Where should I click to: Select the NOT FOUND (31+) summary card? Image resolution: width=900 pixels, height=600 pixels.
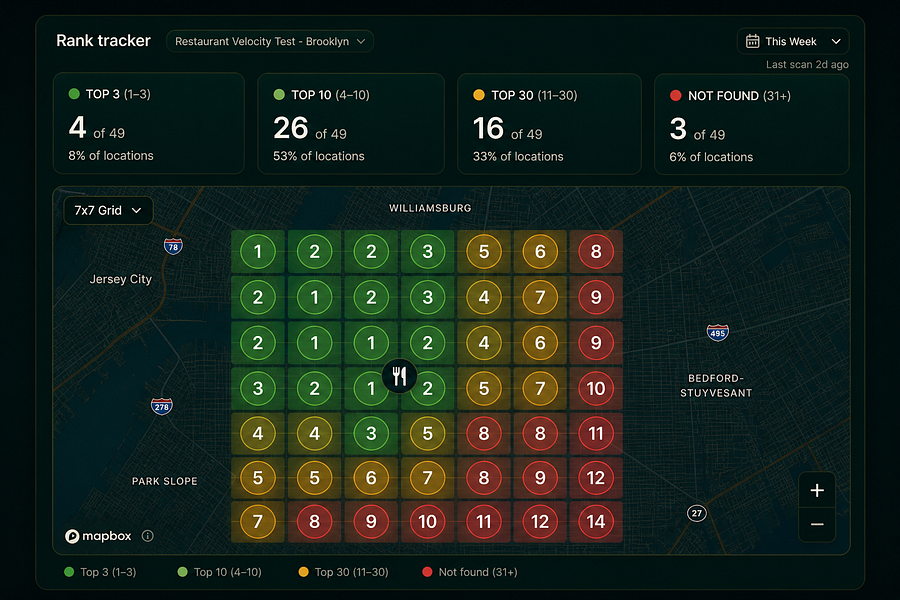click(x=751, y=124)
